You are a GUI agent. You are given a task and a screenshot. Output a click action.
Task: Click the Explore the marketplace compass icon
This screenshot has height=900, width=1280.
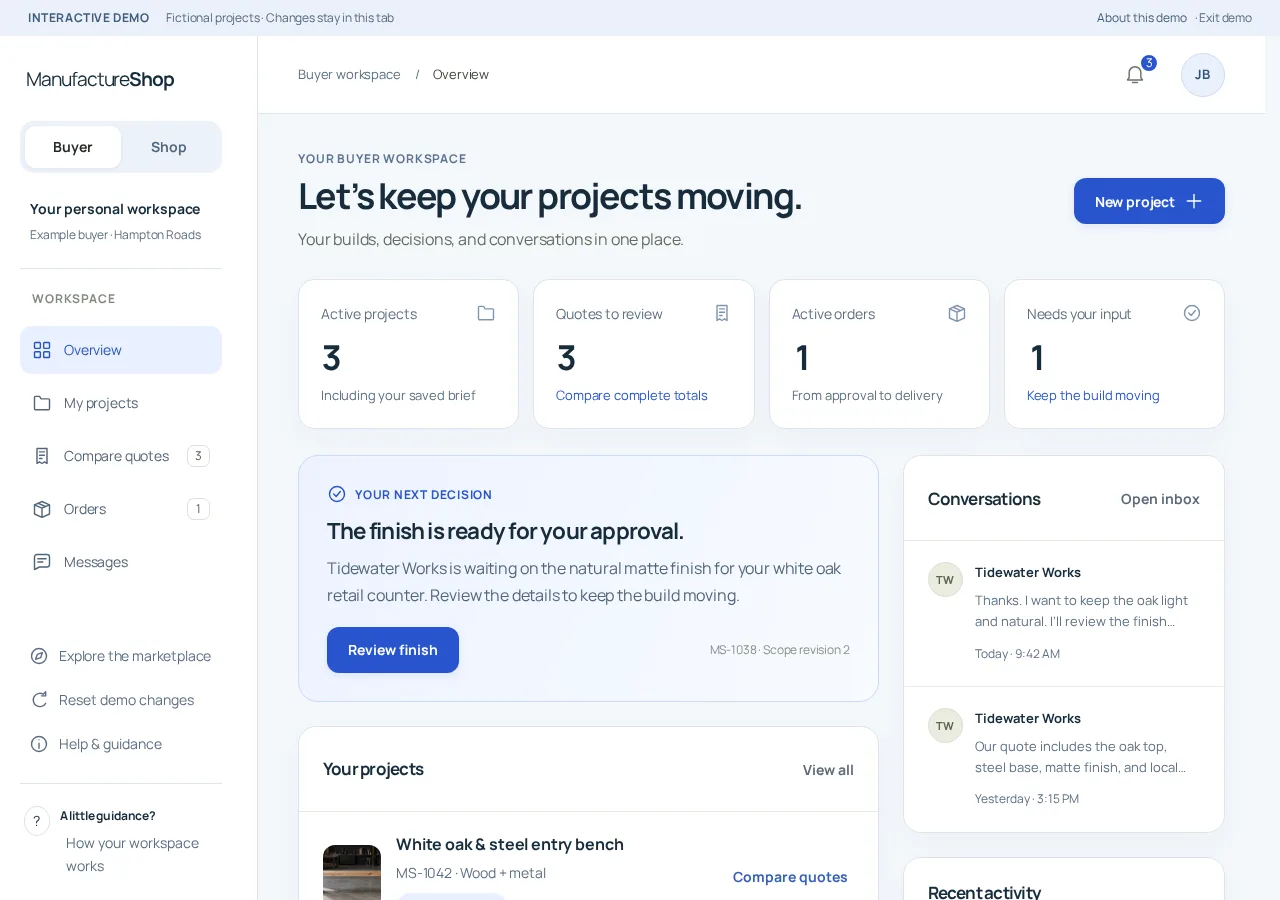(x=39, y=656)
